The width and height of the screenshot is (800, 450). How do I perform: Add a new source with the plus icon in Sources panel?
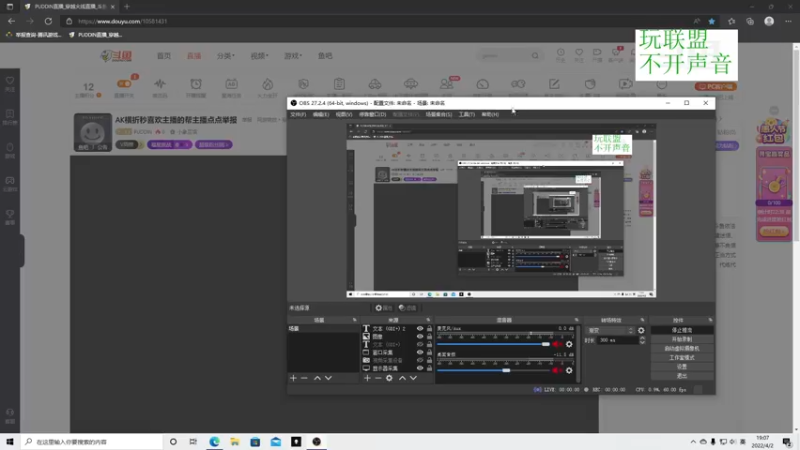(367, 378)
